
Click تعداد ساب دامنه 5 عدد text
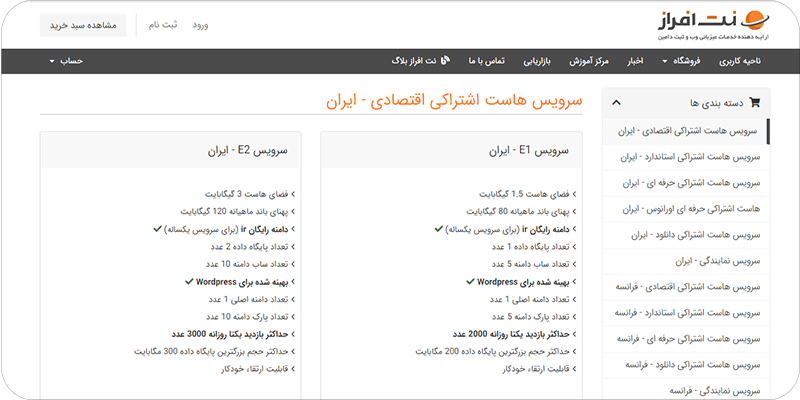click(x=530, y=264)
